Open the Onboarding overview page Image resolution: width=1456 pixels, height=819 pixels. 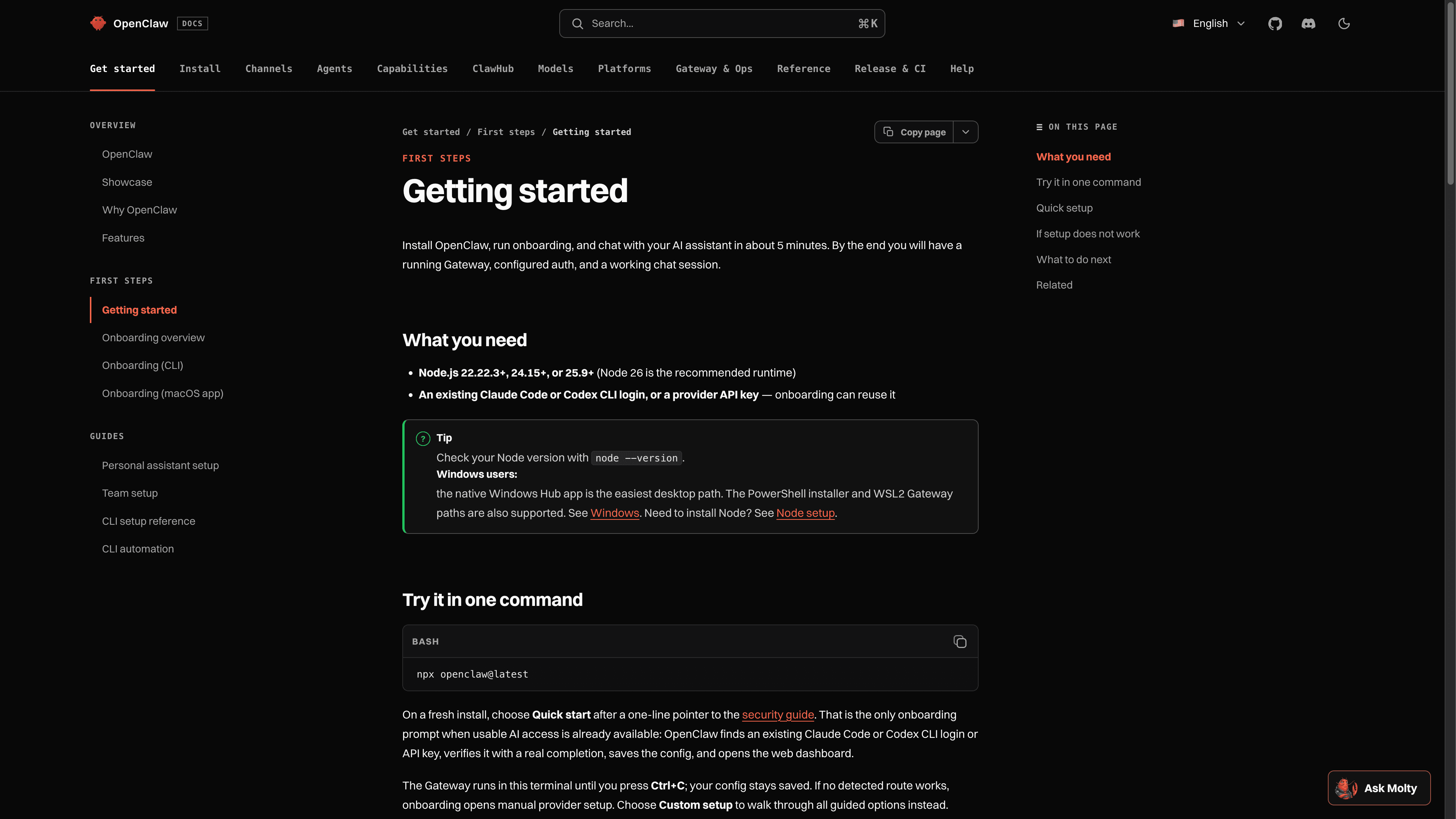tap(153, 337)
